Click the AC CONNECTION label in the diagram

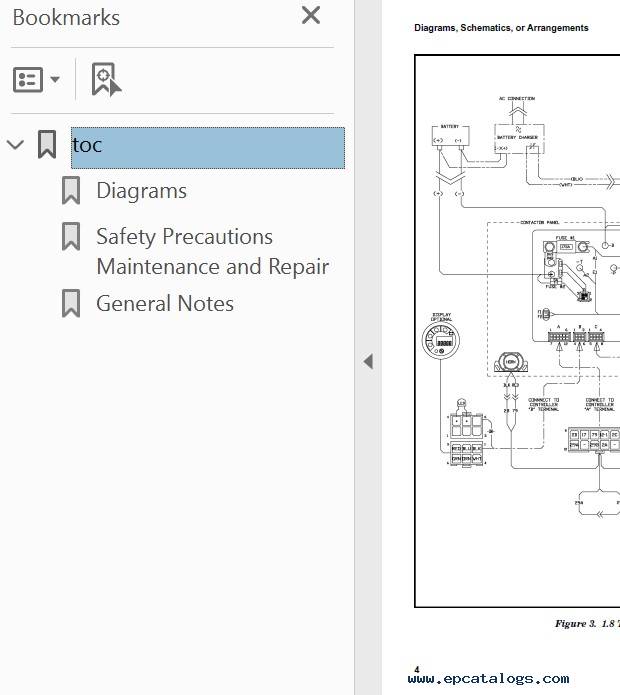[x=517, y=98]
